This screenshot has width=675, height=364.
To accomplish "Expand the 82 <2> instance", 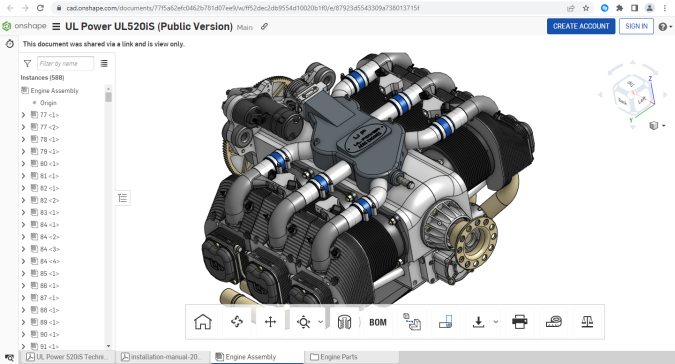I will 23,200.
